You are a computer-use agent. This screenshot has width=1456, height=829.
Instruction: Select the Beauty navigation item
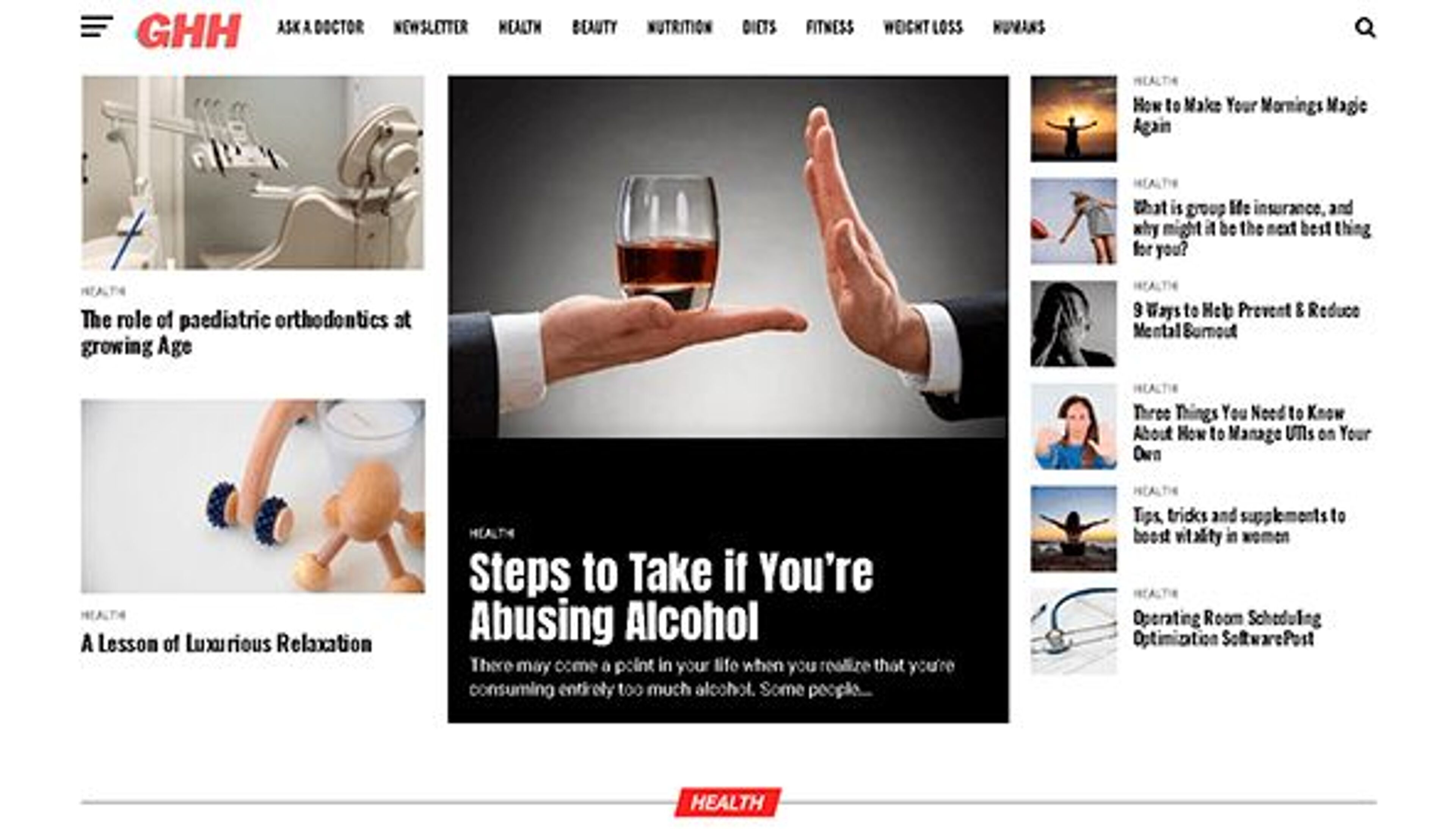tap(594, 27)
